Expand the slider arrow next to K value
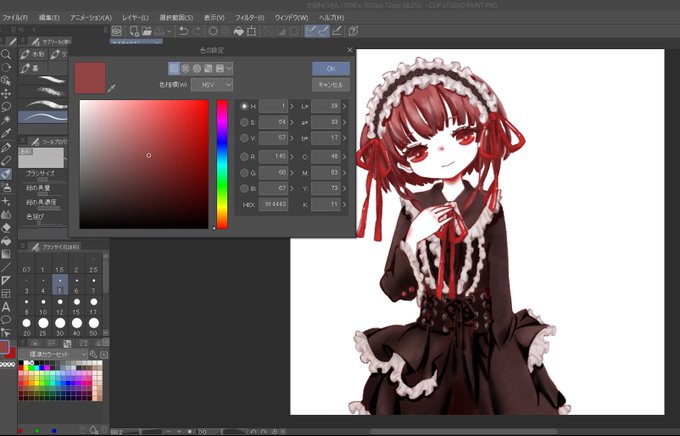Image resolution: width=680 pixels, height=436 pixels. tap(344, 204)
